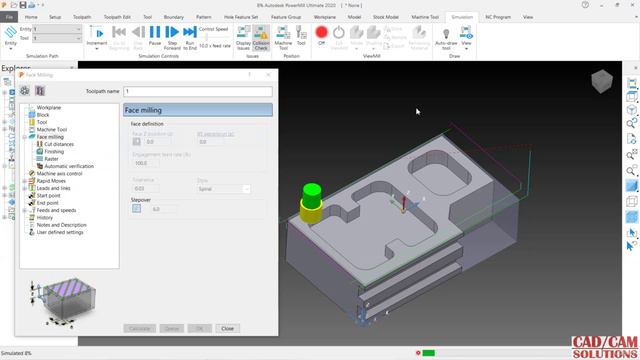640x360 pixels.
Task: Switch to the Boundary tab
Action: [x=174, y=17]
